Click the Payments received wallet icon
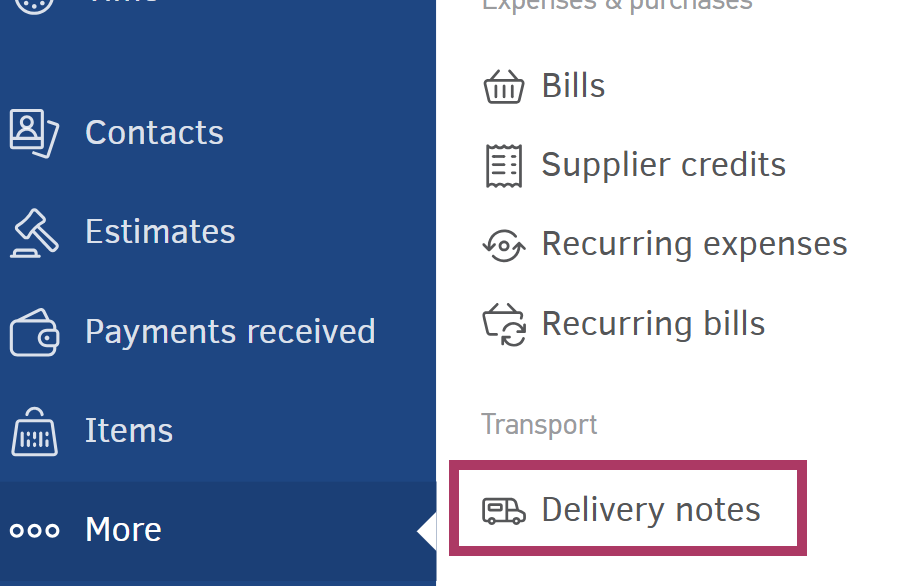Viewport: 916px width, 586px height. [34, 332]
